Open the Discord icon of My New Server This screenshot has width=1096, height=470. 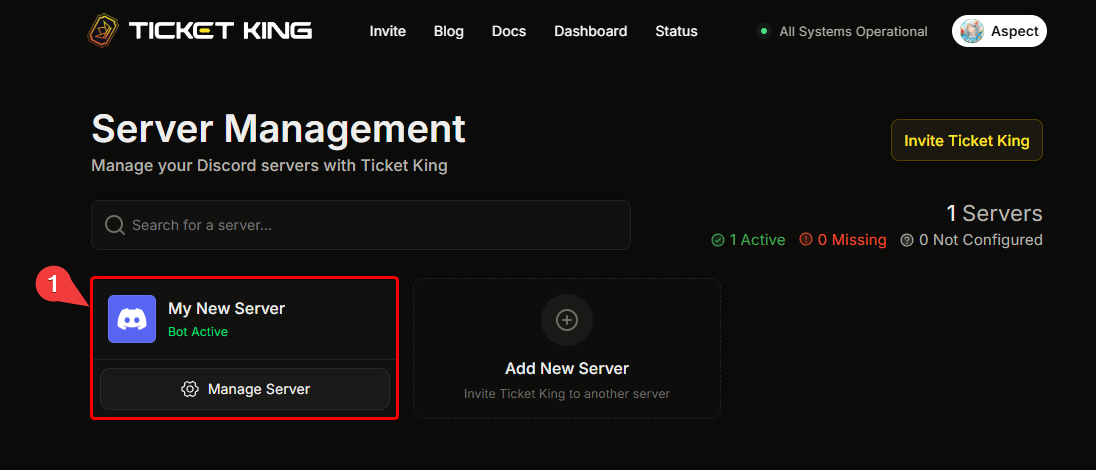pos(132,319)
